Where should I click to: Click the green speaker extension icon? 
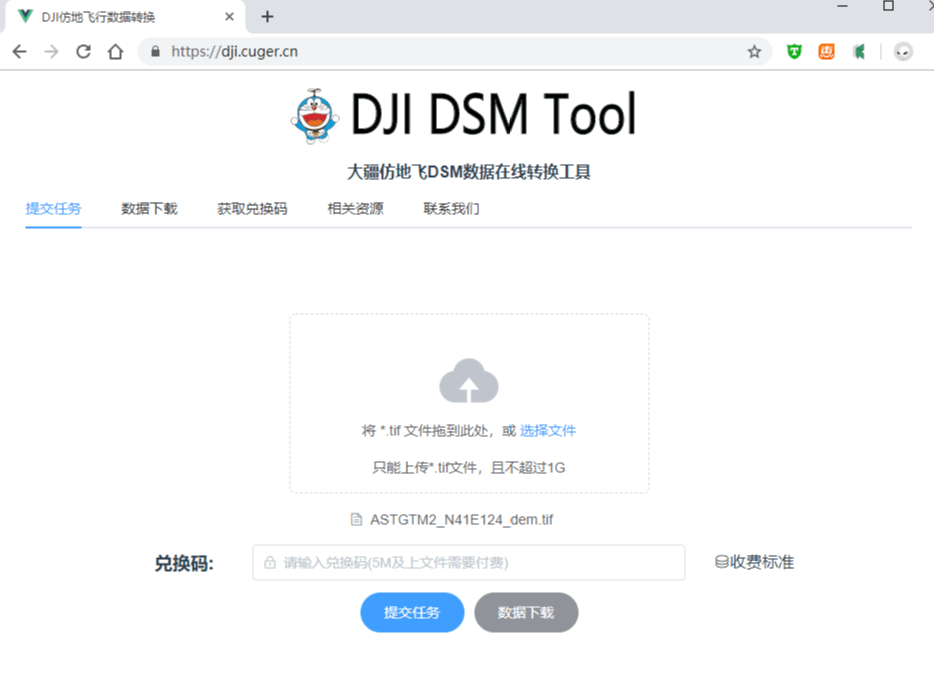click(x=859, y=51)
